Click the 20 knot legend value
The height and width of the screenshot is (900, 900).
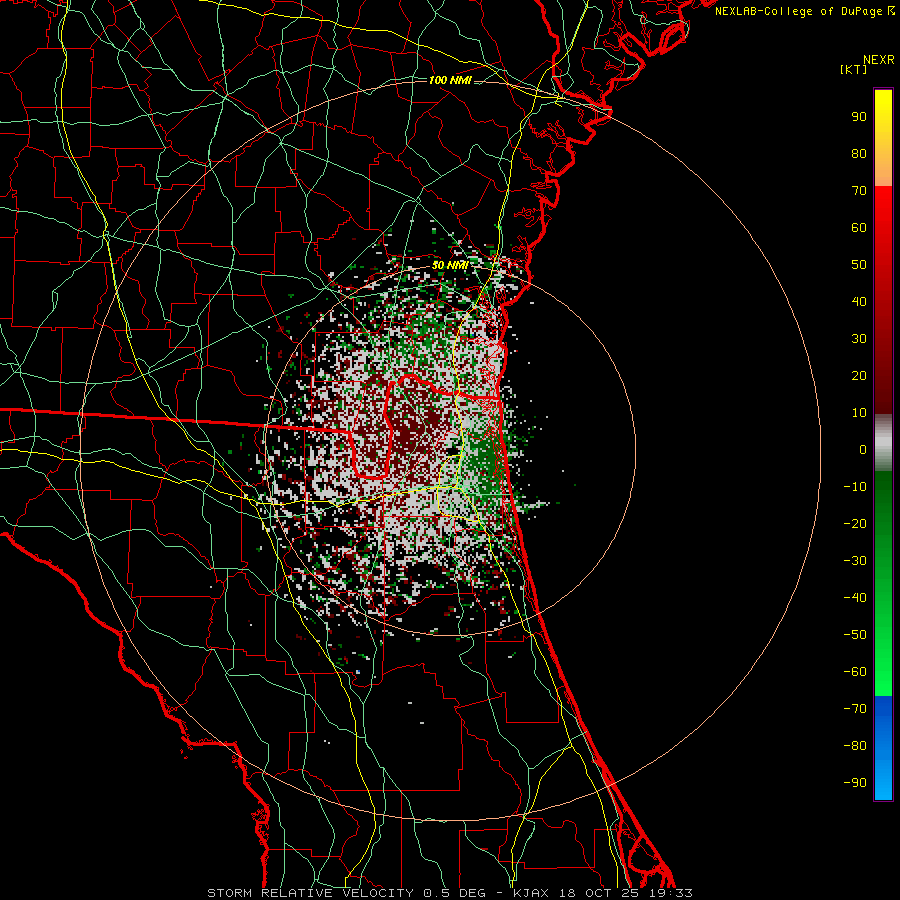pyautogui.click(x=859, y=376)
